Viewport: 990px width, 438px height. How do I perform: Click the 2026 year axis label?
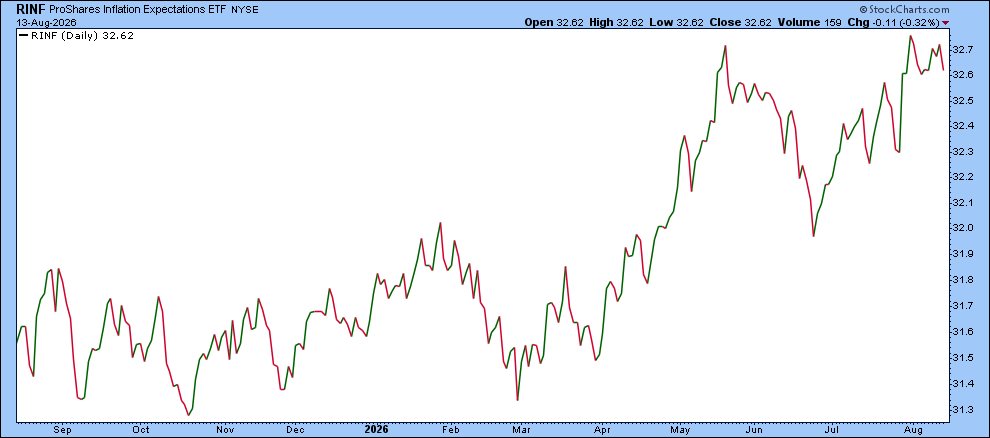pyautogui.click(x=377, y=429)
